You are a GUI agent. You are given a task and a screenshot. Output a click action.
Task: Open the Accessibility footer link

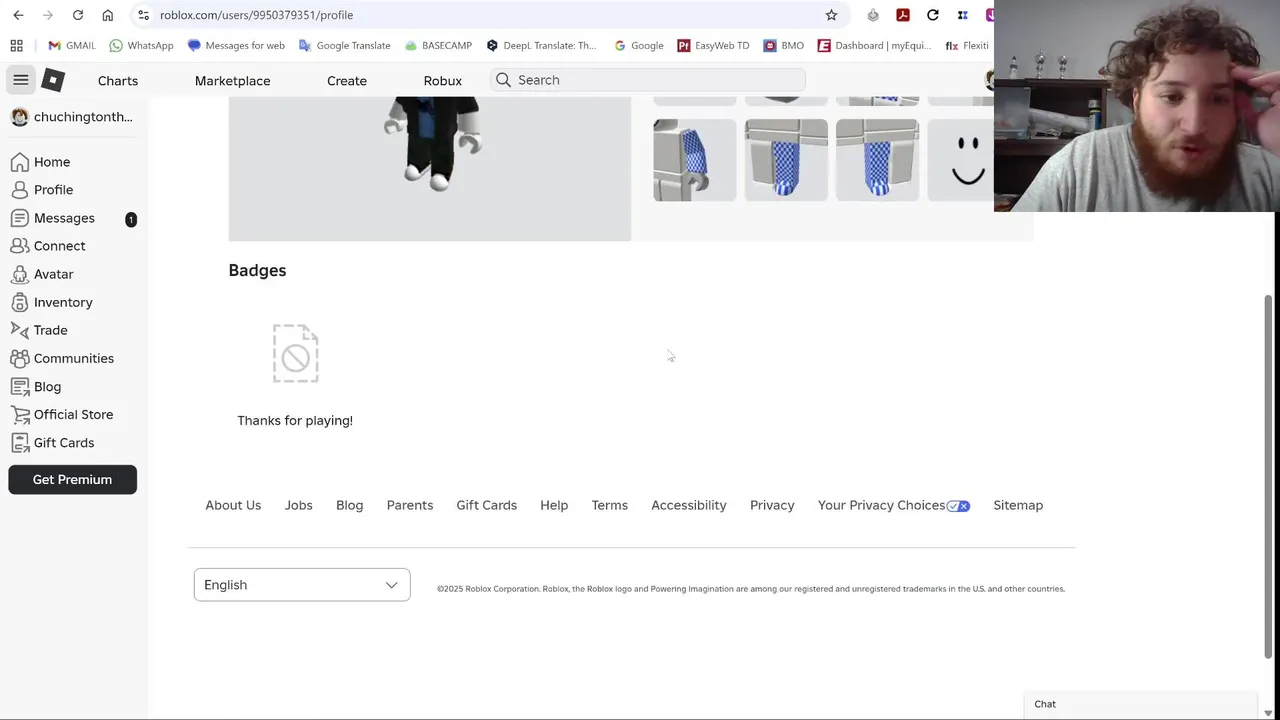pyautogui.click(x=689, y=505)
